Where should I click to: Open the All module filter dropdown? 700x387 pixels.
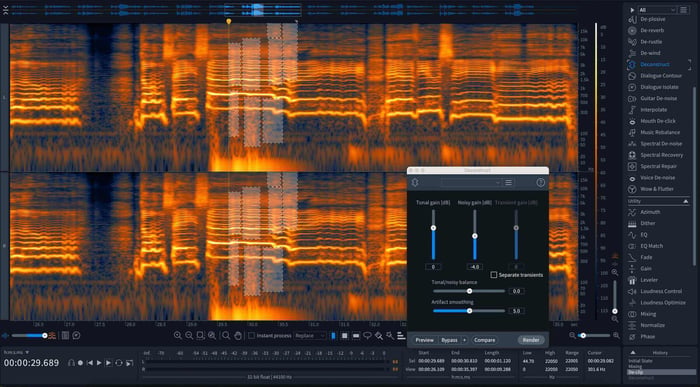(657, 10)
